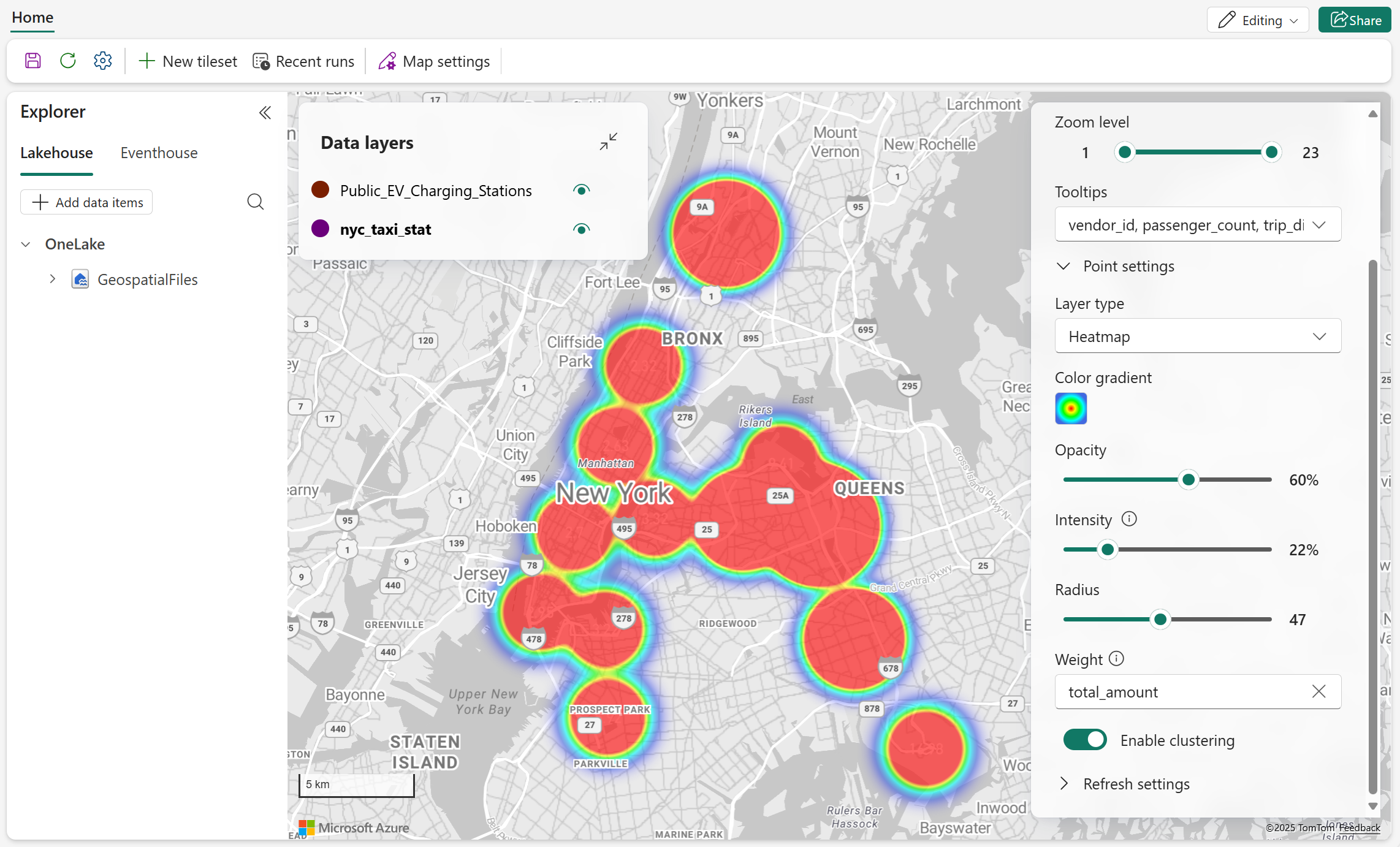Click Add data items button
Image resolution: width=1400 pixels, height=847 pixels.
coord(87,202)
